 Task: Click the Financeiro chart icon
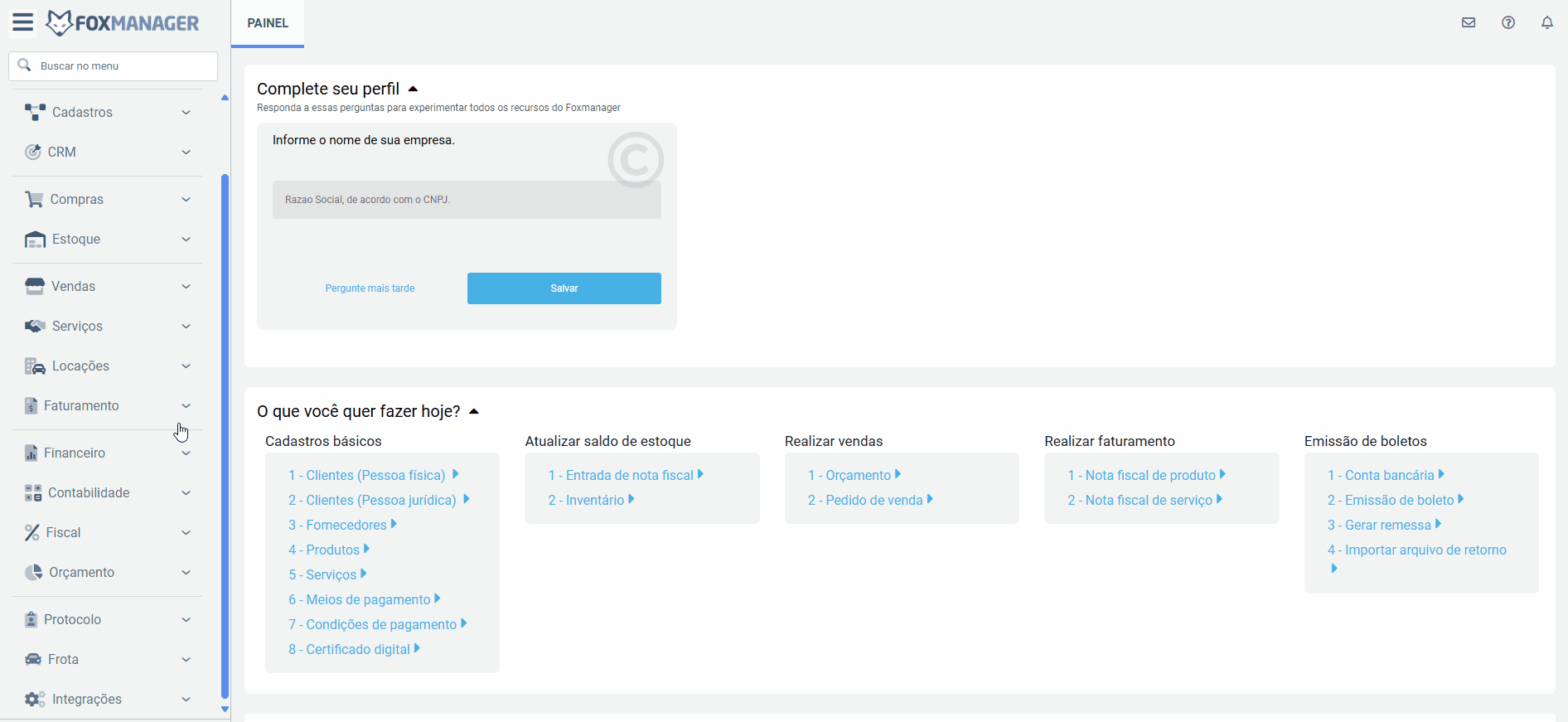(x=31, y=453)
